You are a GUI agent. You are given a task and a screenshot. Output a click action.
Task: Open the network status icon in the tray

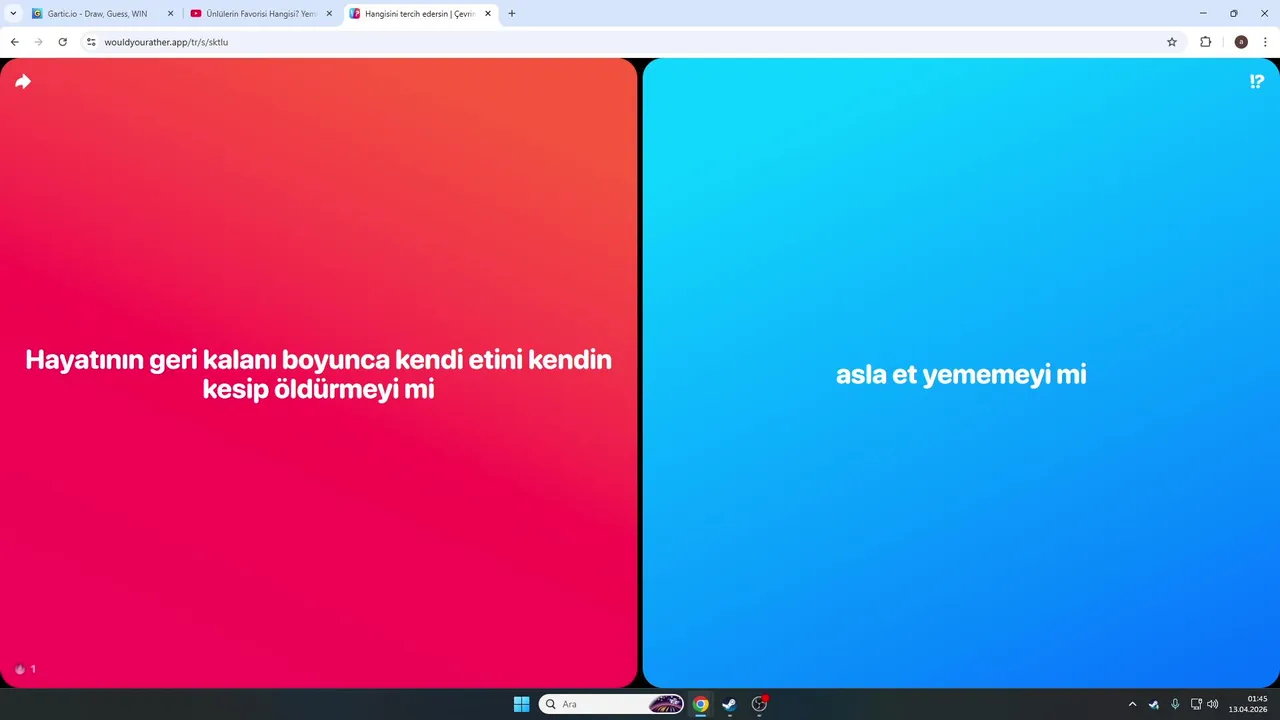1196,704
